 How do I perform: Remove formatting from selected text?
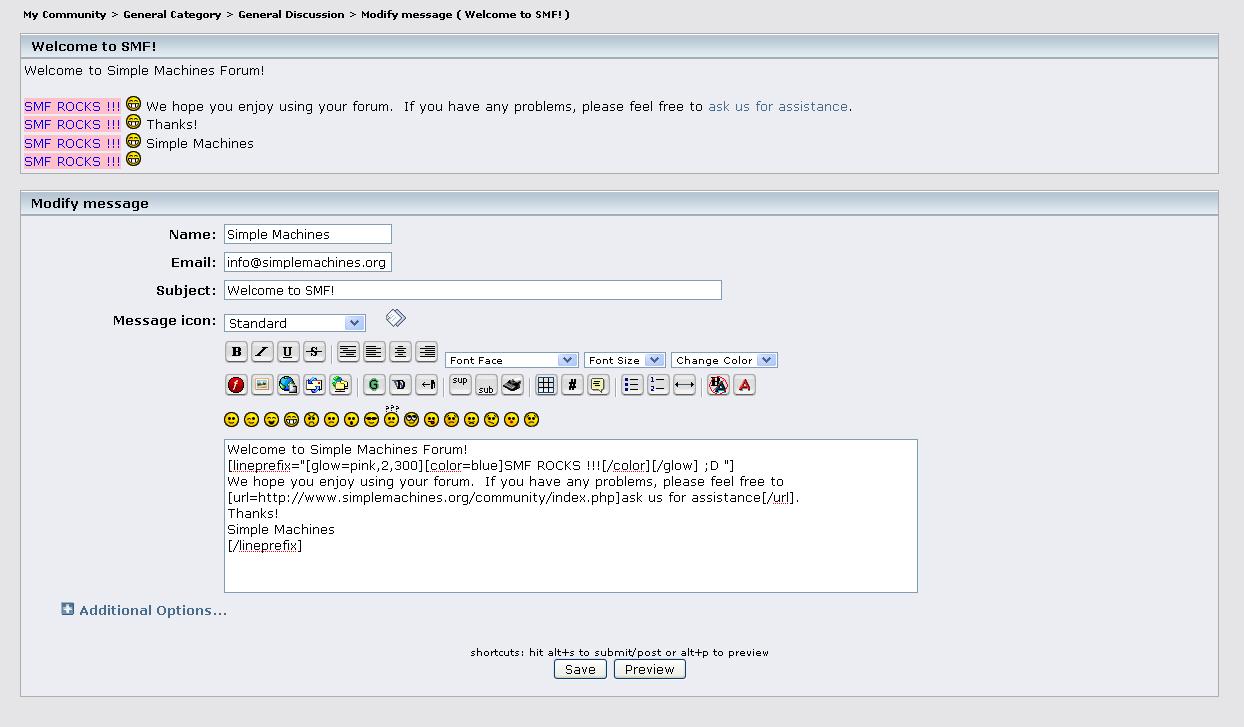718,385
